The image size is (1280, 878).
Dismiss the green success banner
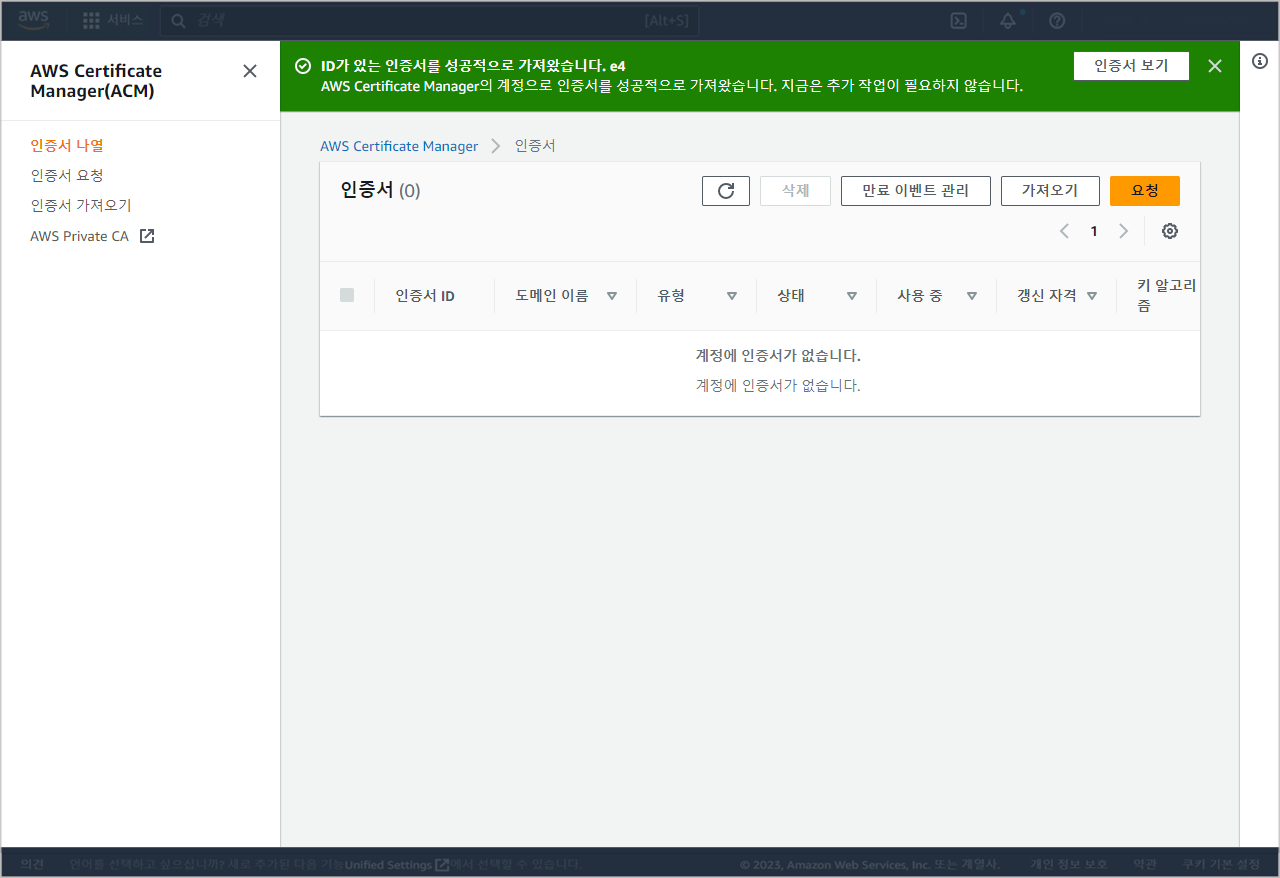1215,66
